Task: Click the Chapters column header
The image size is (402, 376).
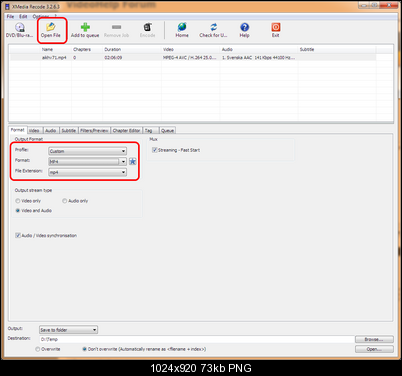Action: click(87, 49)
